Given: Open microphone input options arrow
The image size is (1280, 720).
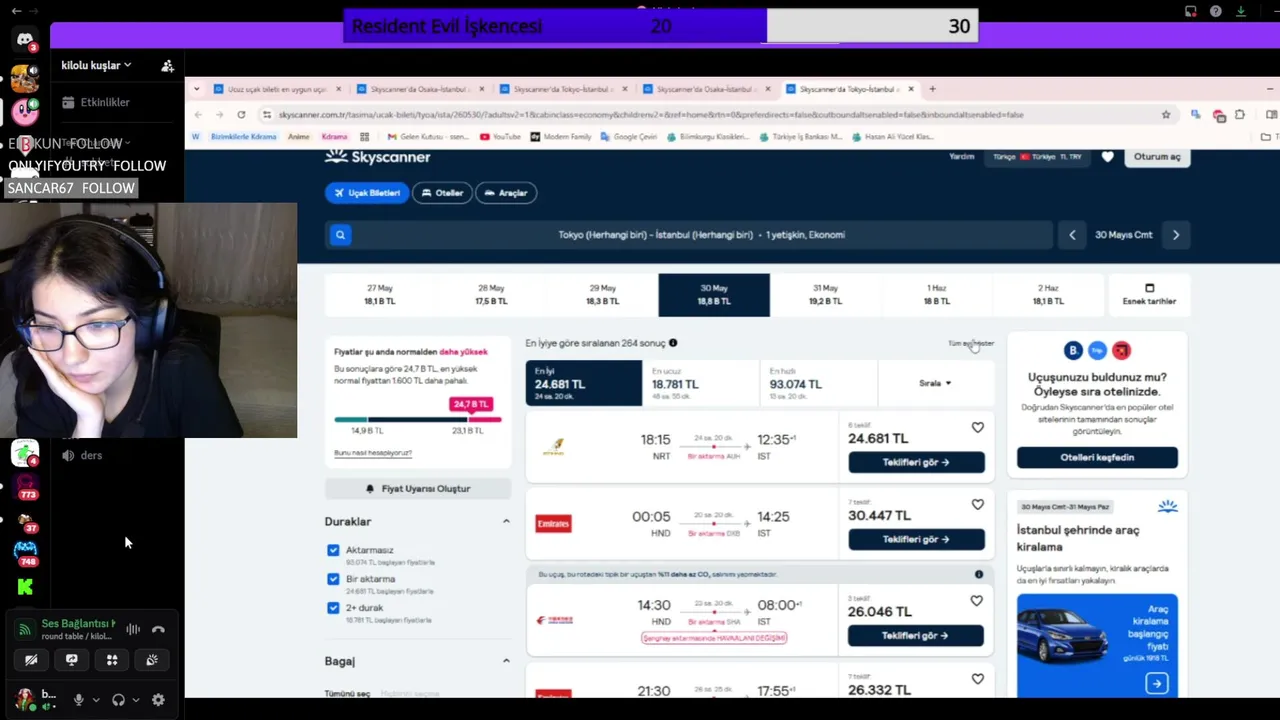Looking at the screenshot, I should pyautogui.click(x=96, y=700).
